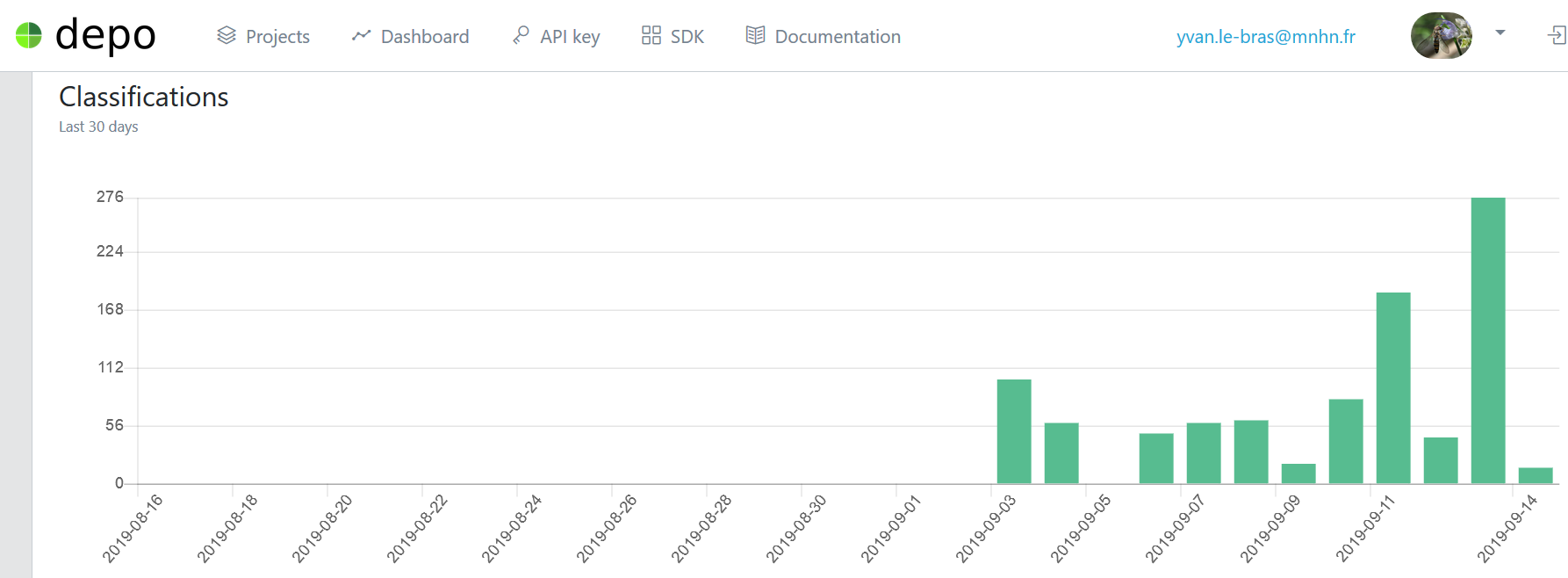Screen dimensions: 1568x578
Task: Click the last small bar for 2019-09-14
Action: (1536, 475)
